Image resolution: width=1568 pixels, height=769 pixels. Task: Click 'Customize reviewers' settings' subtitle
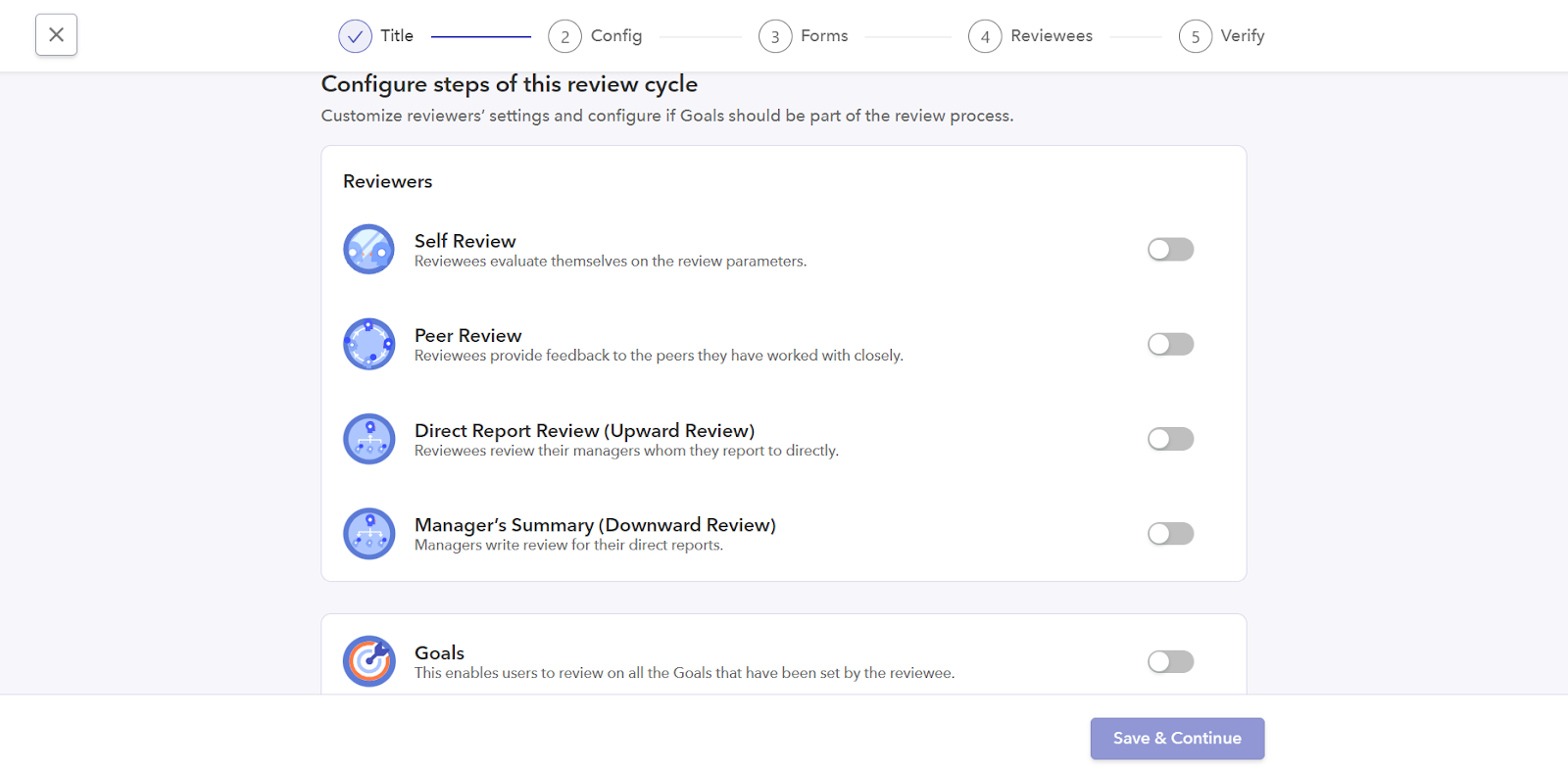click(x=667, y=116)
